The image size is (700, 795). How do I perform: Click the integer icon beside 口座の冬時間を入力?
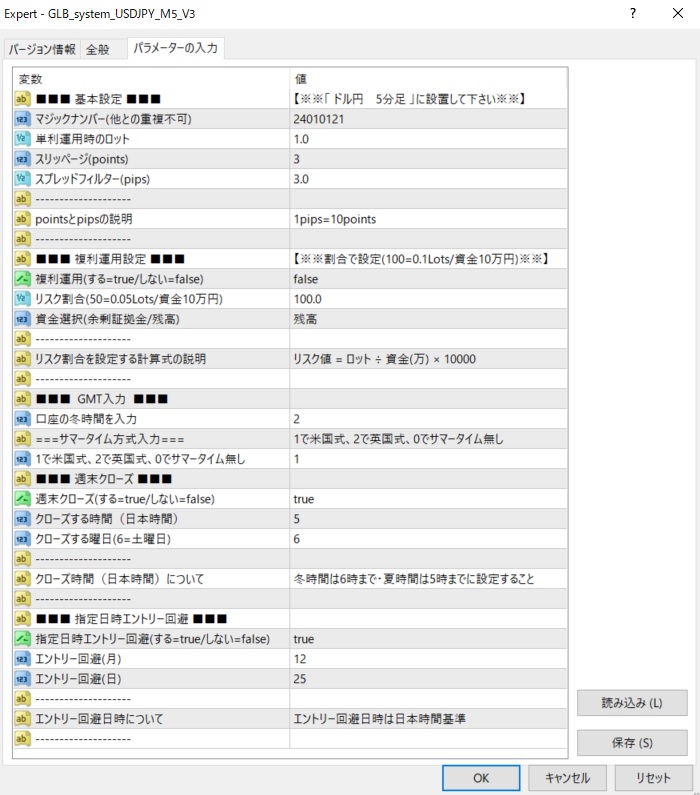click(x=22, y=419)
